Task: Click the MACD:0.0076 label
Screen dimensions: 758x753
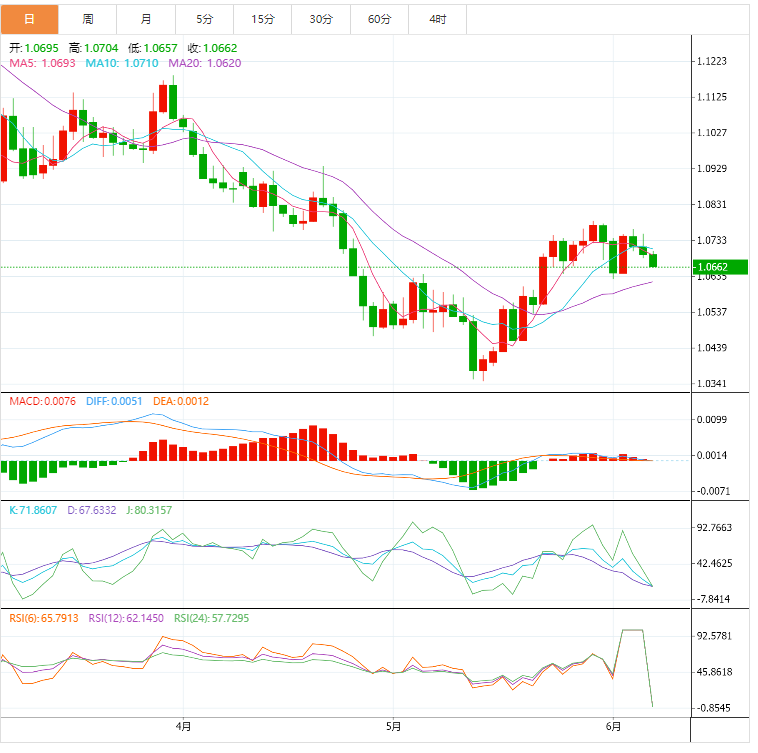Action: pyautogui.click(x=43, y=402)
